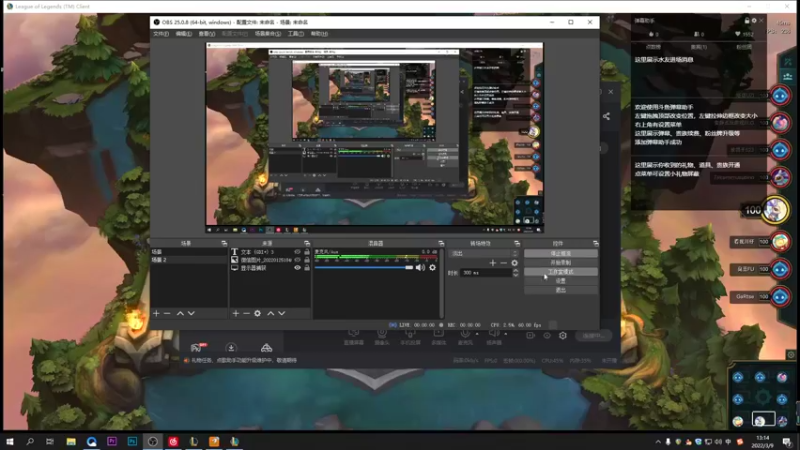Image resolution: width=800 pixels, height=450 pixels.
Task: Undock the Scene Transitions panel icon
Action: point(517,243)
